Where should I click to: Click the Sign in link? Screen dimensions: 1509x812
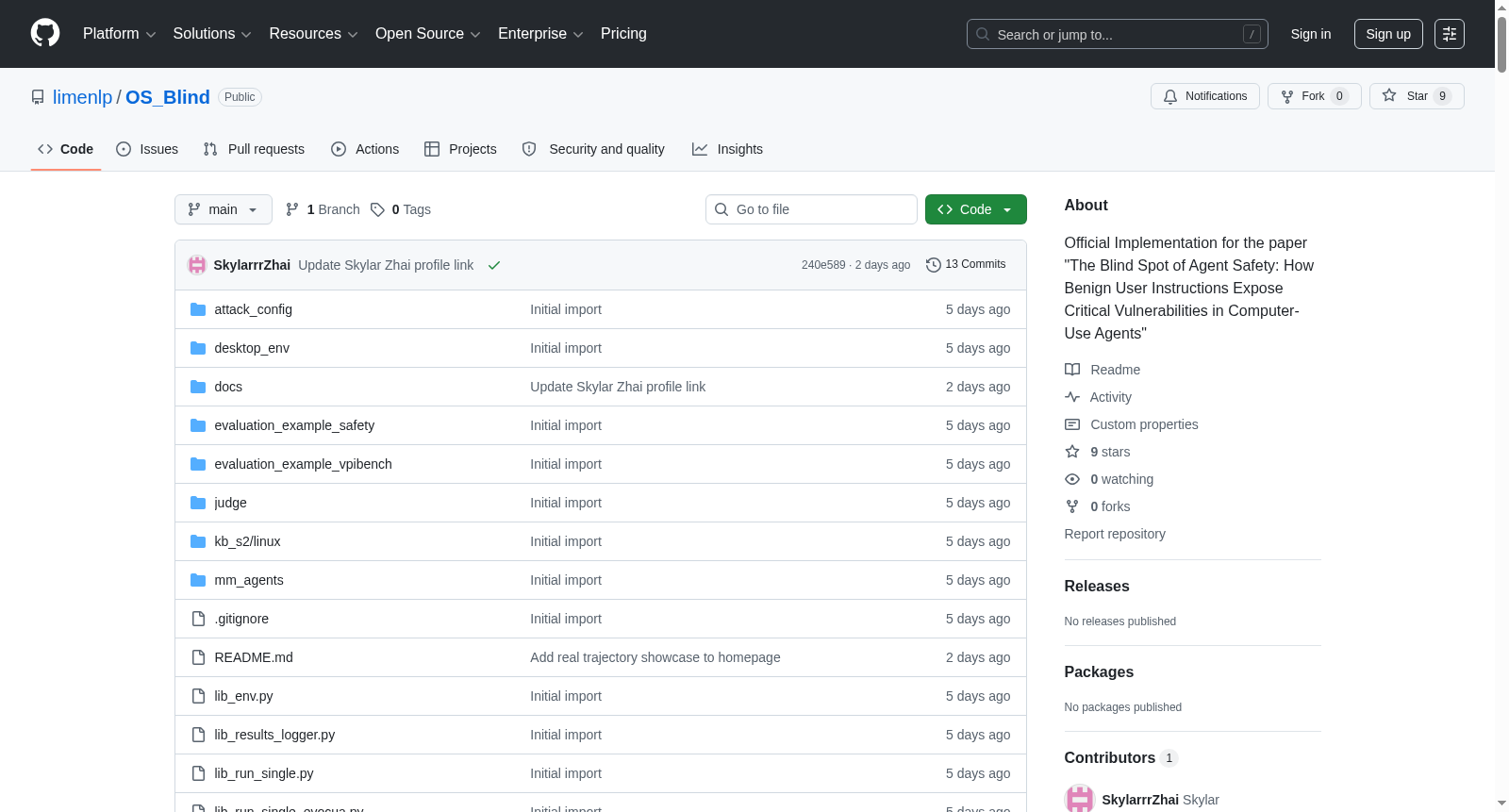(1311, 34)
